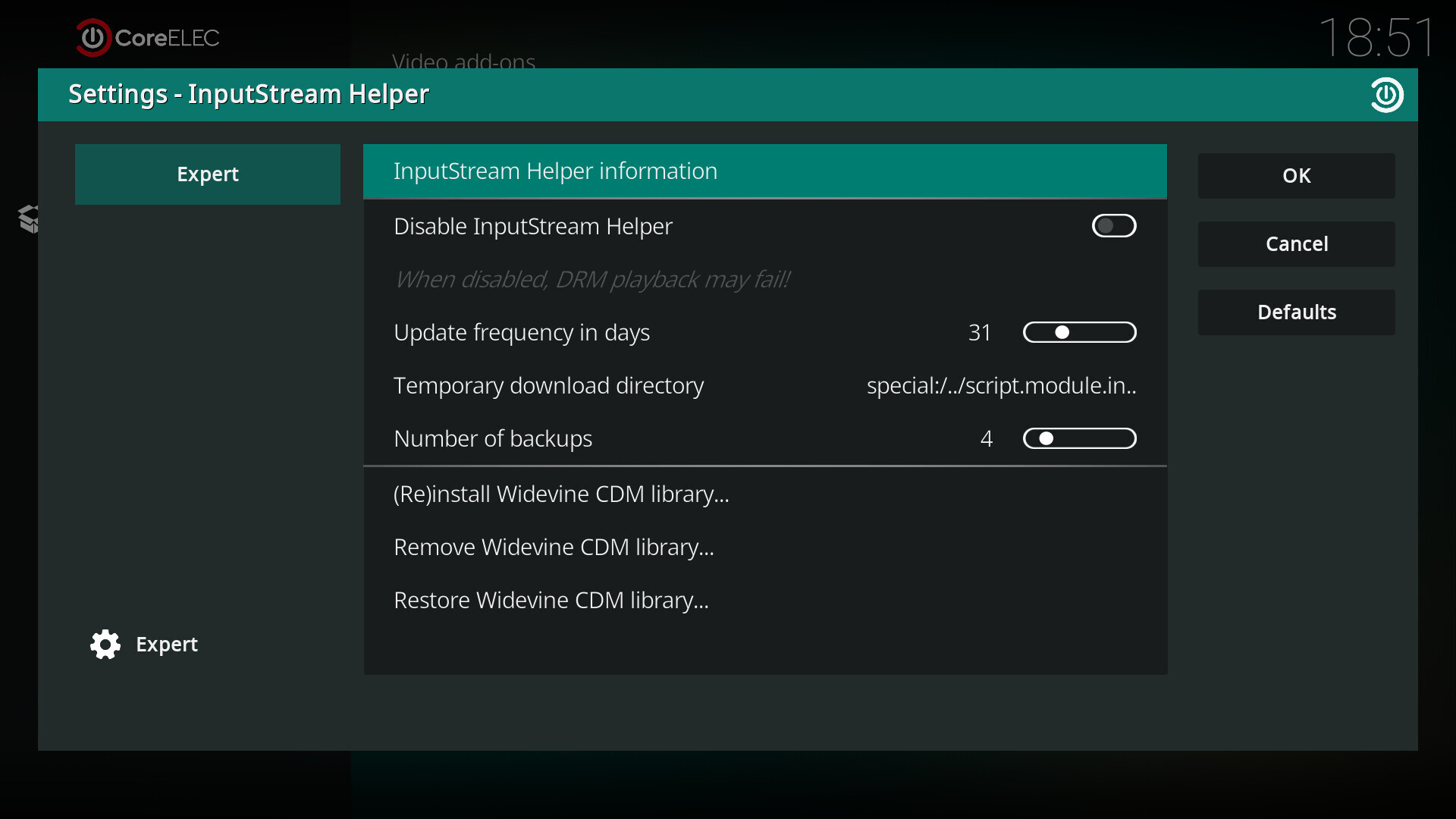Select the Expert category tab
The image size is (1456, 819).
(x=207, y=174)
